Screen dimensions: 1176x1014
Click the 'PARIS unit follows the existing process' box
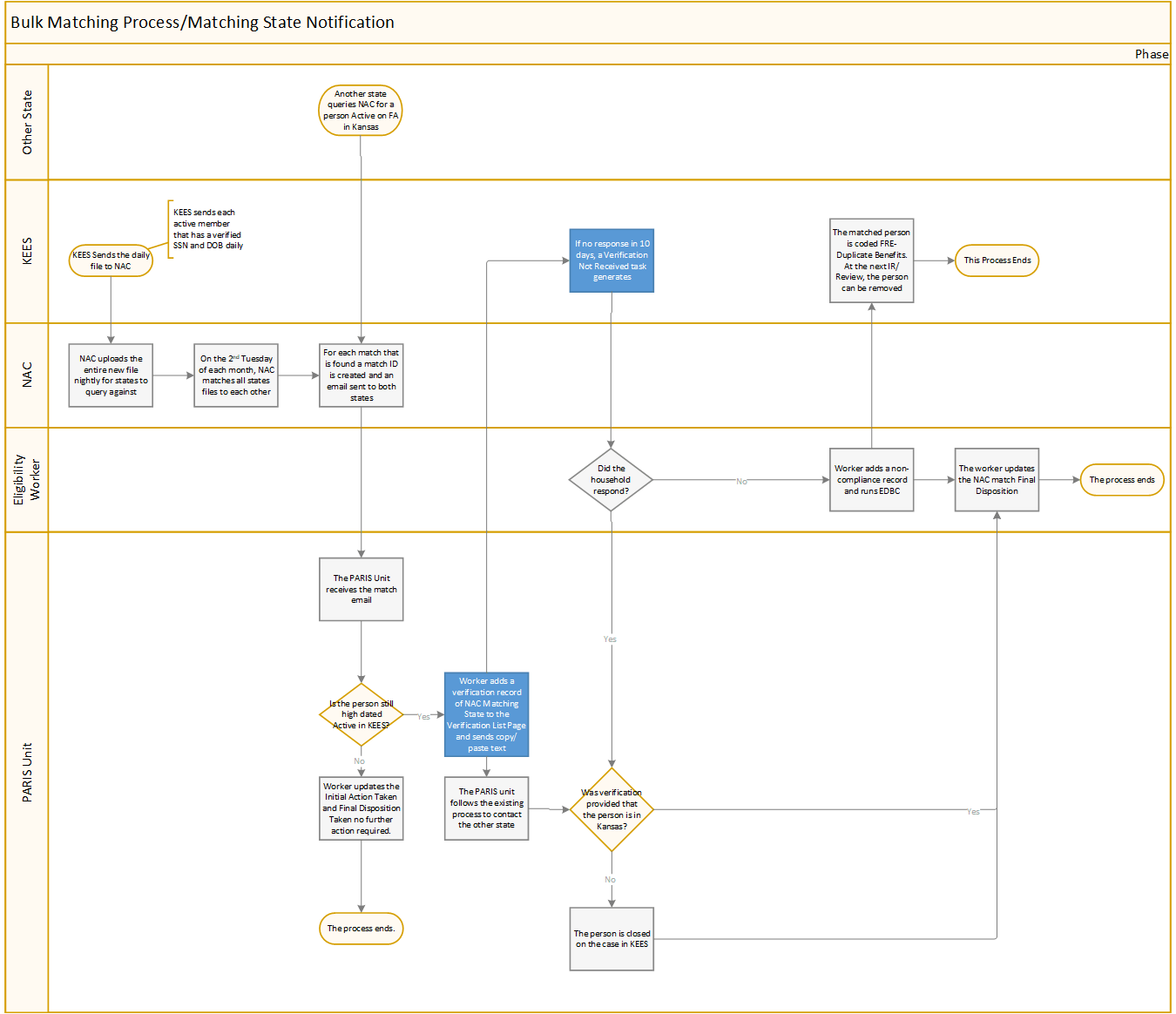pos(486,808)
